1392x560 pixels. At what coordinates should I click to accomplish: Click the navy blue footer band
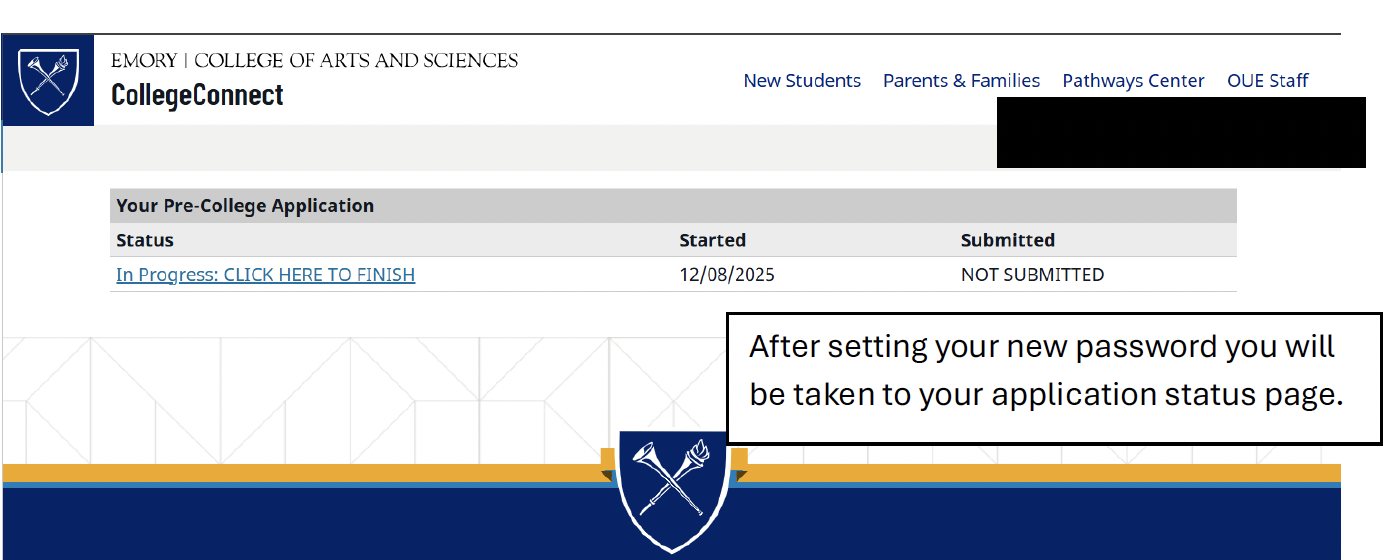tap(300, 525)
